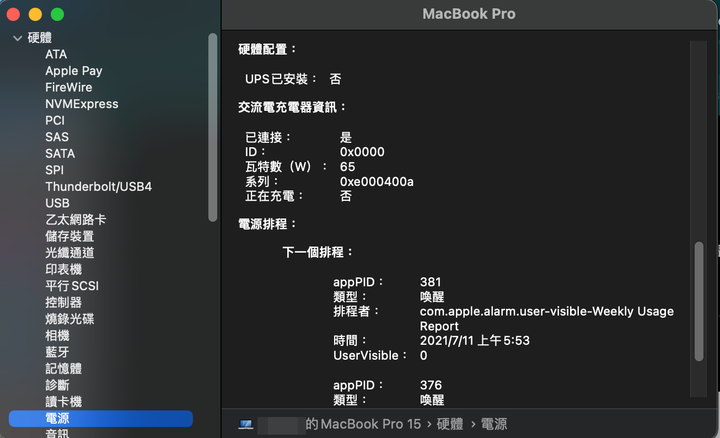
Task: Open the Apple Pay section
Action: pyautogui.click(x=73, y=71)
